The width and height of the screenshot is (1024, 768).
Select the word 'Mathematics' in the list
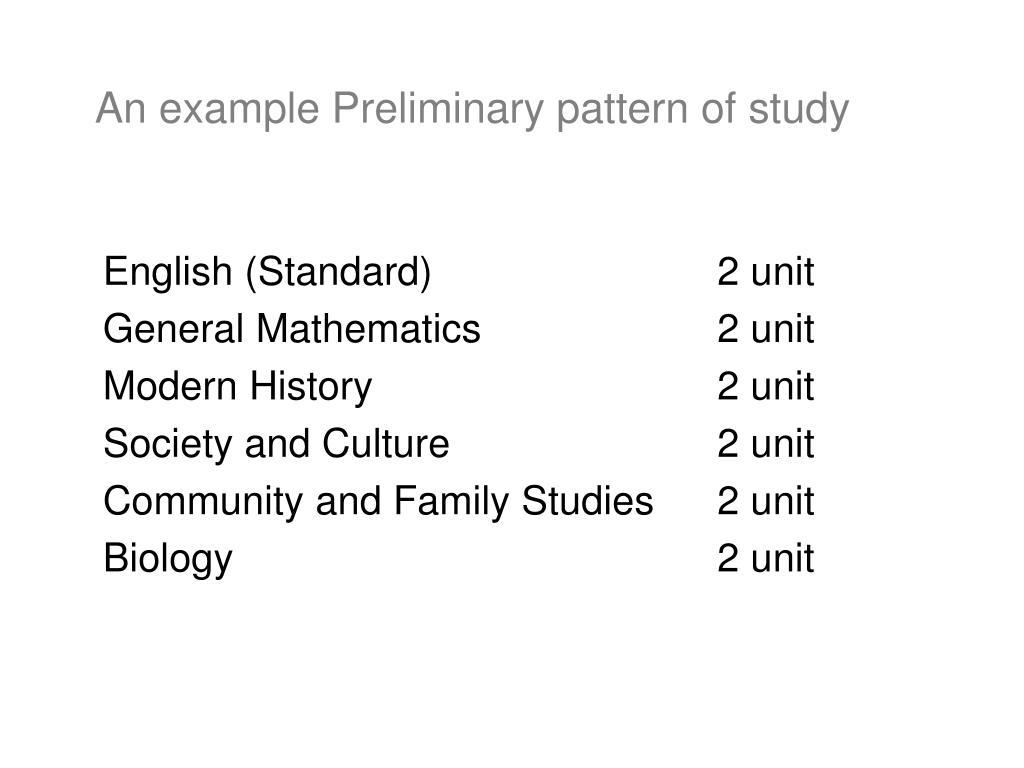pos(368,328)
